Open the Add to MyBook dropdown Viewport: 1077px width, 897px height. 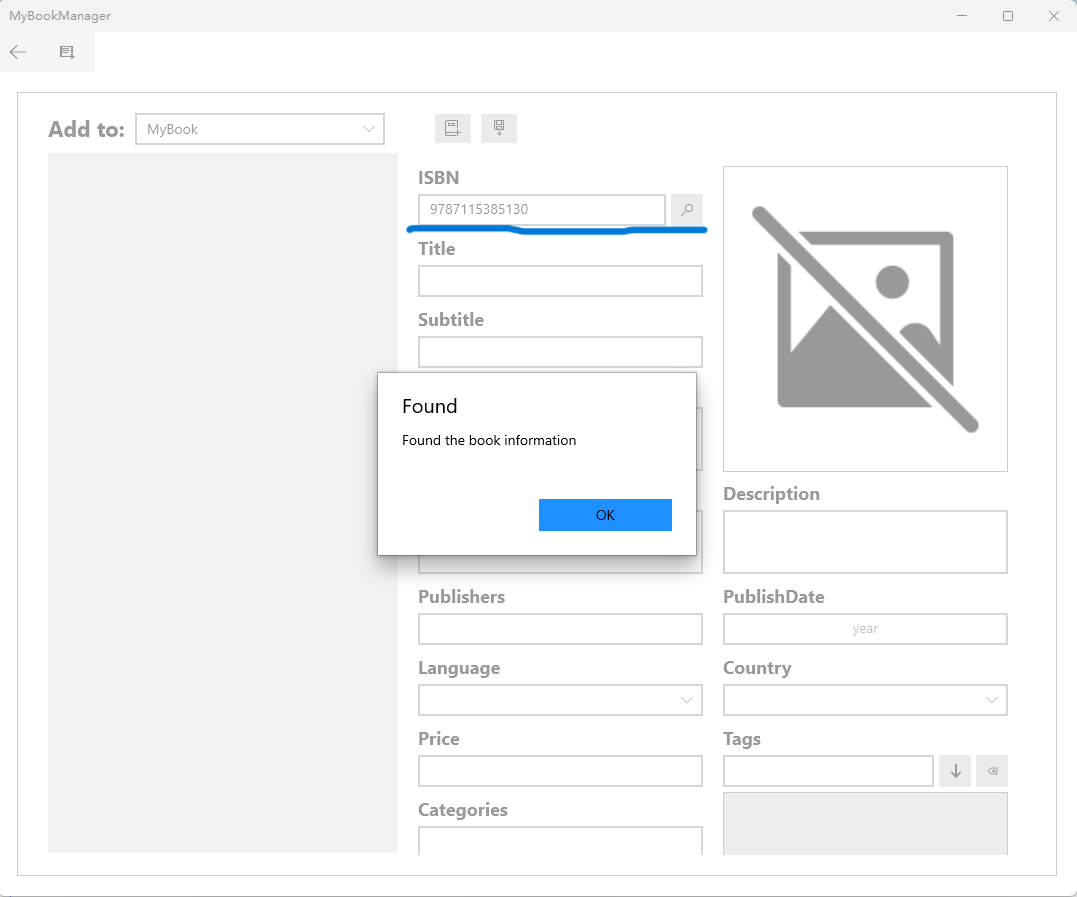[x=260, y=129]
